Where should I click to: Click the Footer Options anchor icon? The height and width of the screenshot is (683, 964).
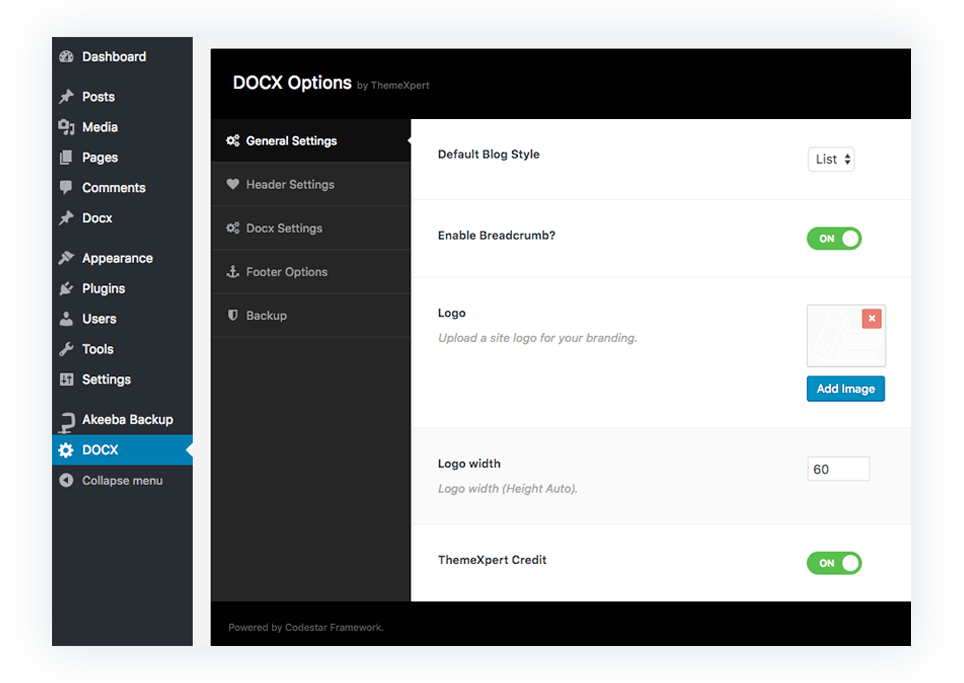[232, 271]
